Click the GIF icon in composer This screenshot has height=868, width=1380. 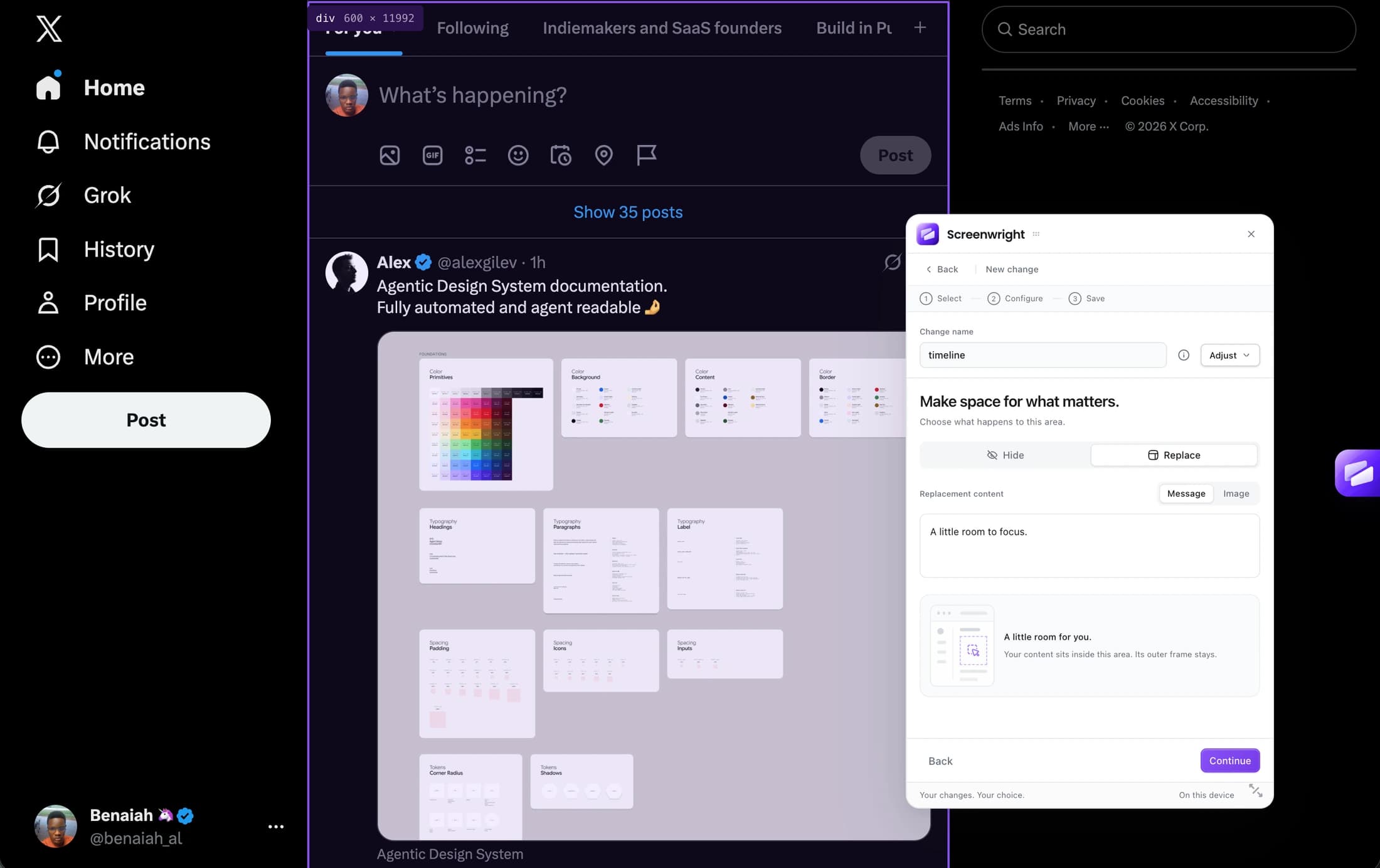pos(432,155)
